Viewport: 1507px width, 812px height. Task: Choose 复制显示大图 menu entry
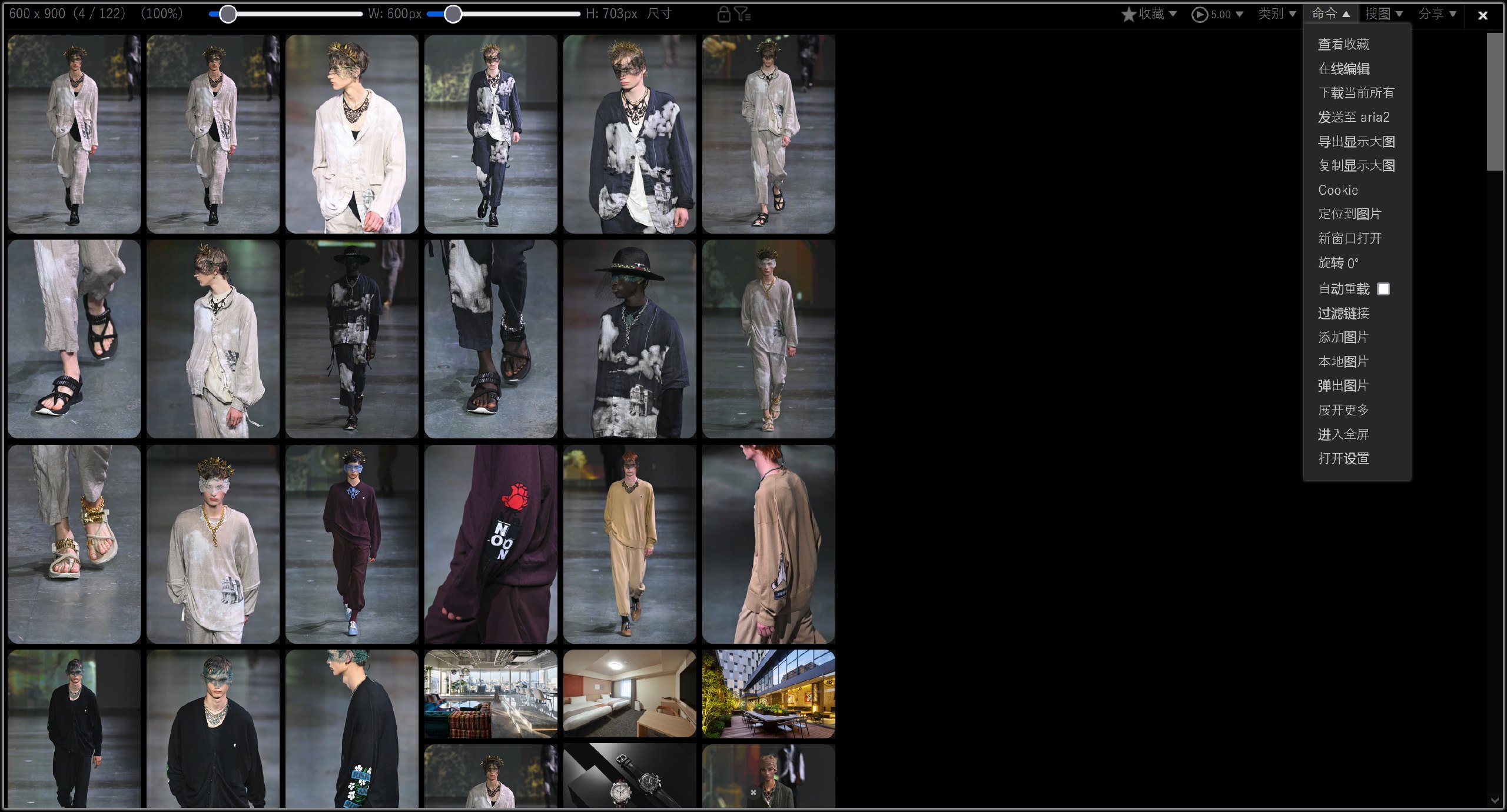1356,166
